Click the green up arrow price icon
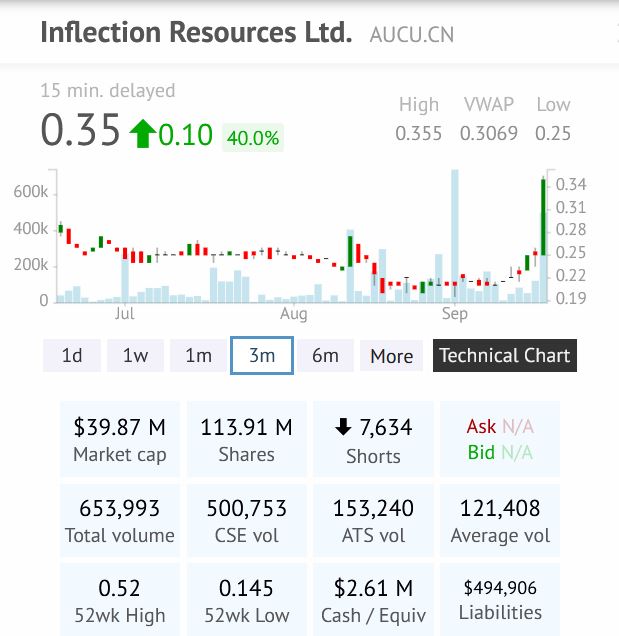The height and width of the screenshot is (636, 619). point(141,133)
